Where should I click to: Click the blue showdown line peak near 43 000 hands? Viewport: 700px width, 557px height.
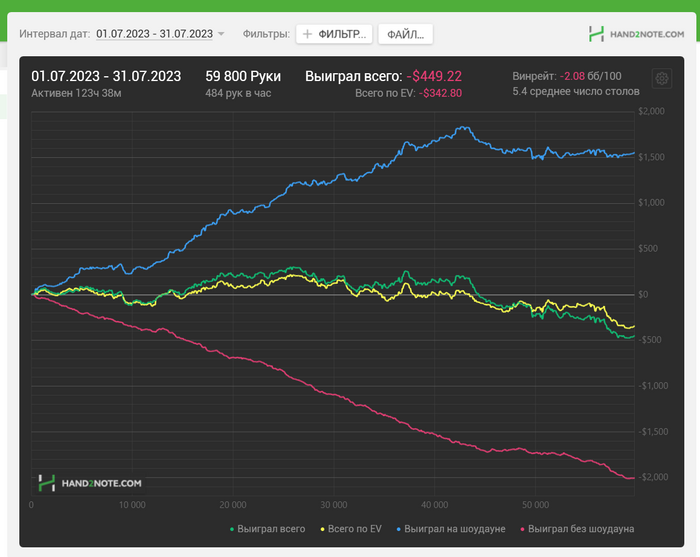(x=464, y=127)
